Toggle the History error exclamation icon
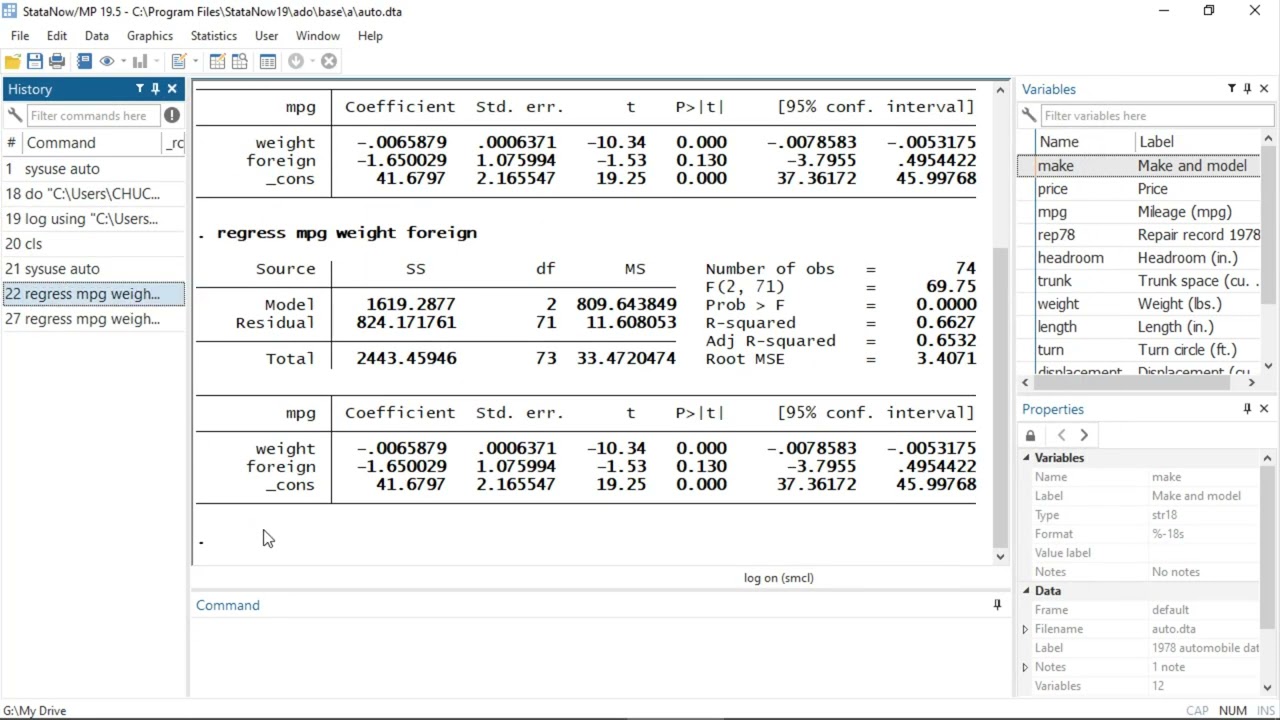 (x=172, y=115)
